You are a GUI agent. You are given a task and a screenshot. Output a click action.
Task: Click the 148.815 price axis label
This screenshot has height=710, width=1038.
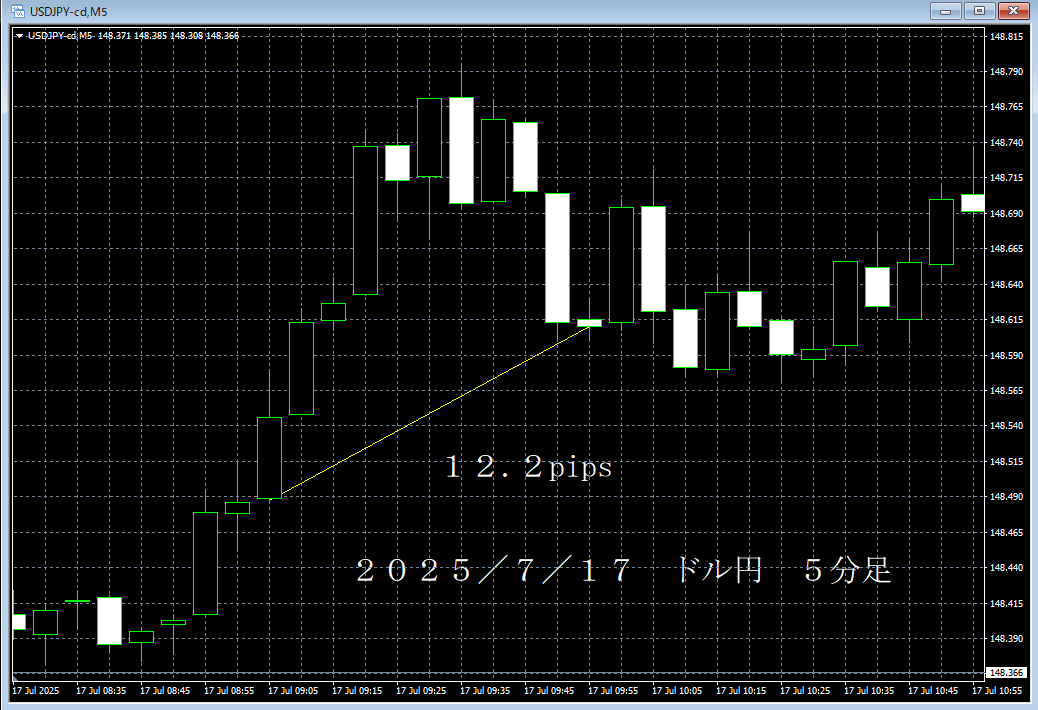[1007, 34]
